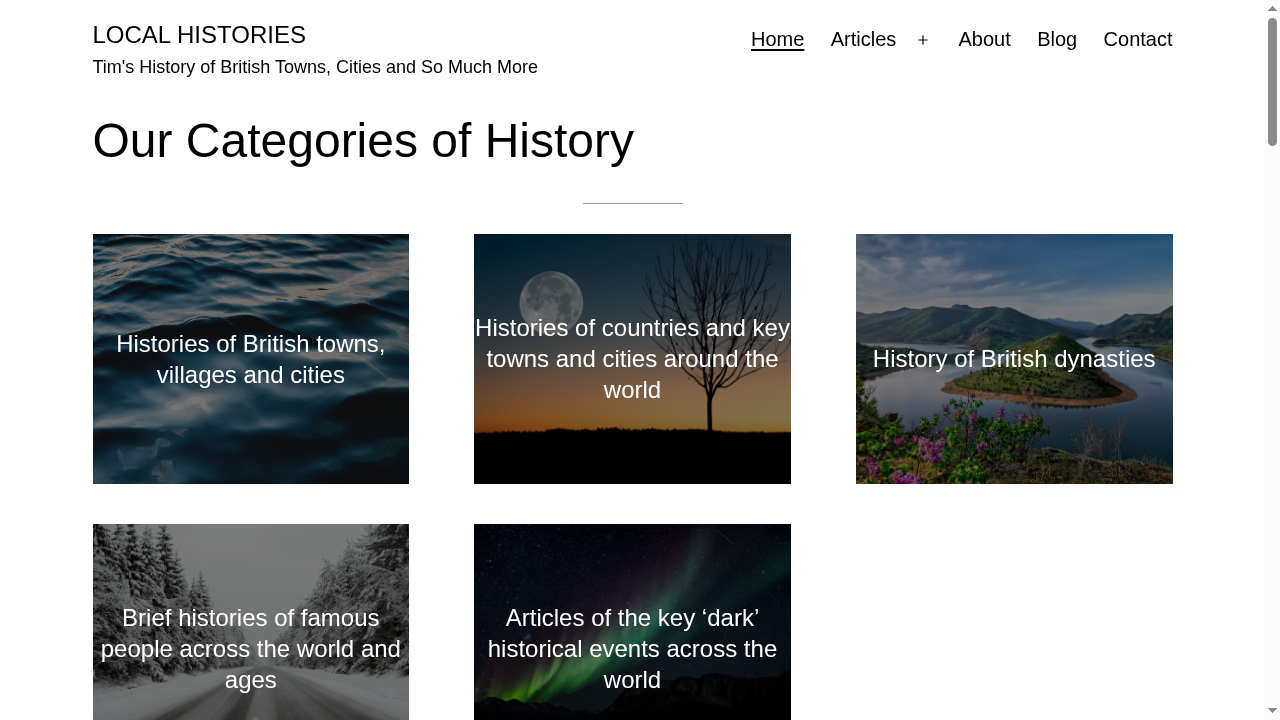Viewport: 1280px width, 720px height.
Task: Click the Tim's History tagline text
Action: 314,67
